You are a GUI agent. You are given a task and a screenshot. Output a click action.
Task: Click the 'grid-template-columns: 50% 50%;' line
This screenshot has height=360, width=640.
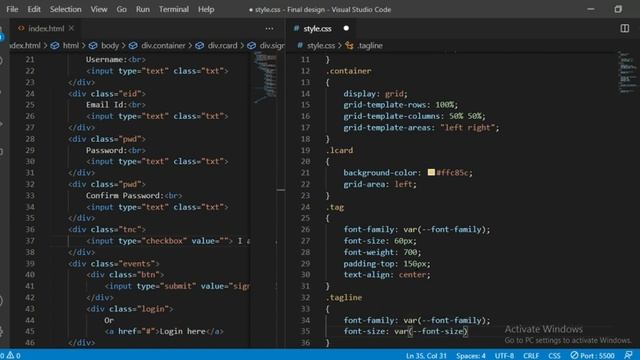415,116
